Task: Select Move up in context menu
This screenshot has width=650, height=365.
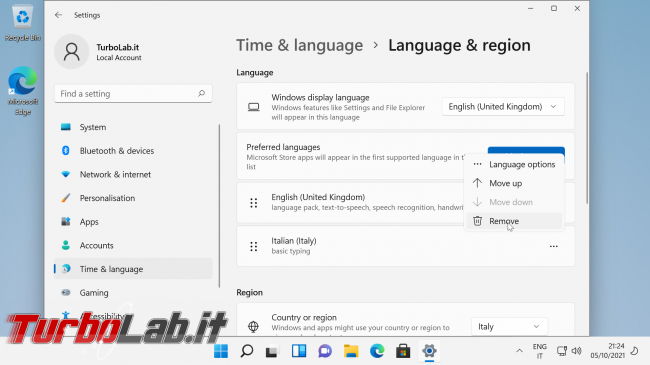Action: (514, 183)
